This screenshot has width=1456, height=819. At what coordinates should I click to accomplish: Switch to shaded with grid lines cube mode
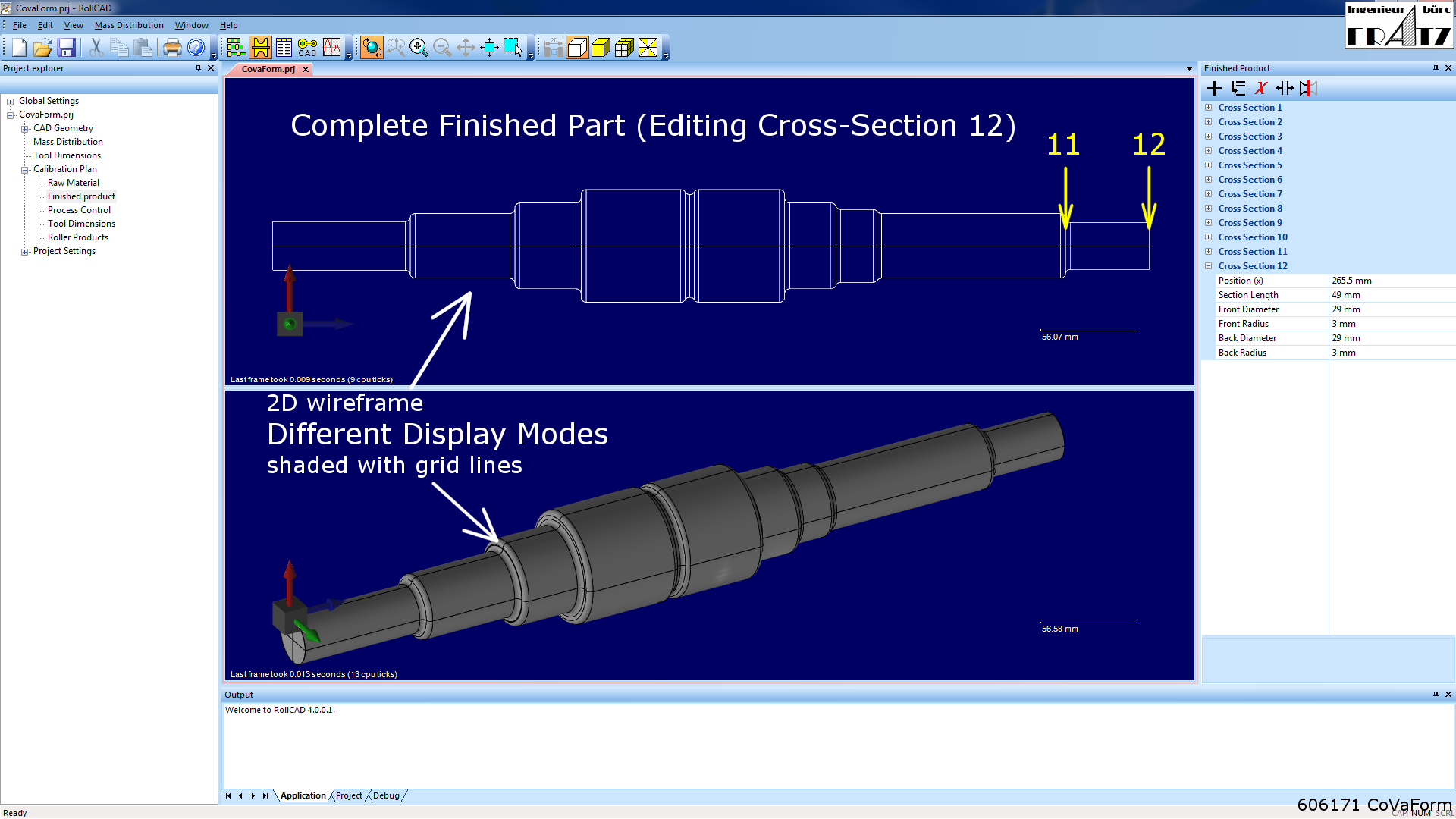pyautogui.click(x=624, y=48)
